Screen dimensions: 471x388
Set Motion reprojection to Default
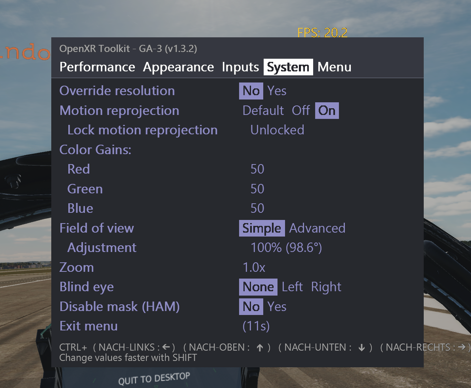tap(263, 110)
